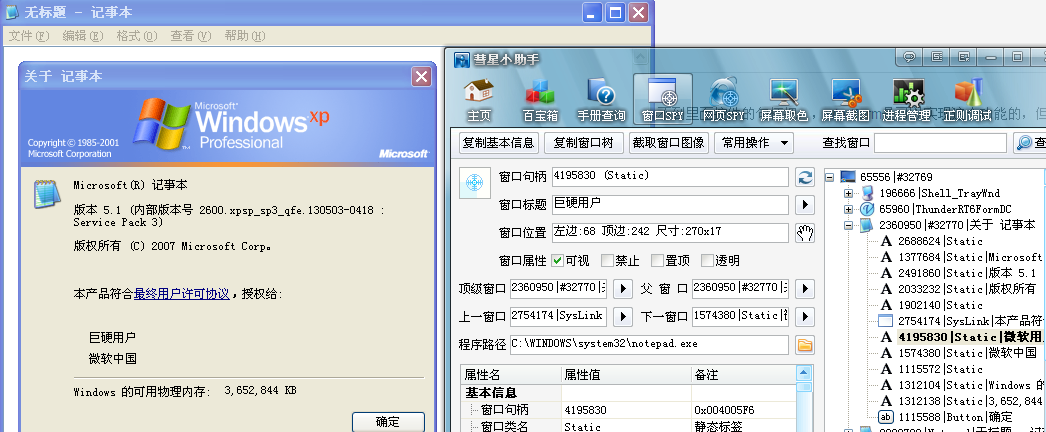Open the 正则调试 regex debugger
This screenshot has width=1046, height=432.
[x=967, y=100]
